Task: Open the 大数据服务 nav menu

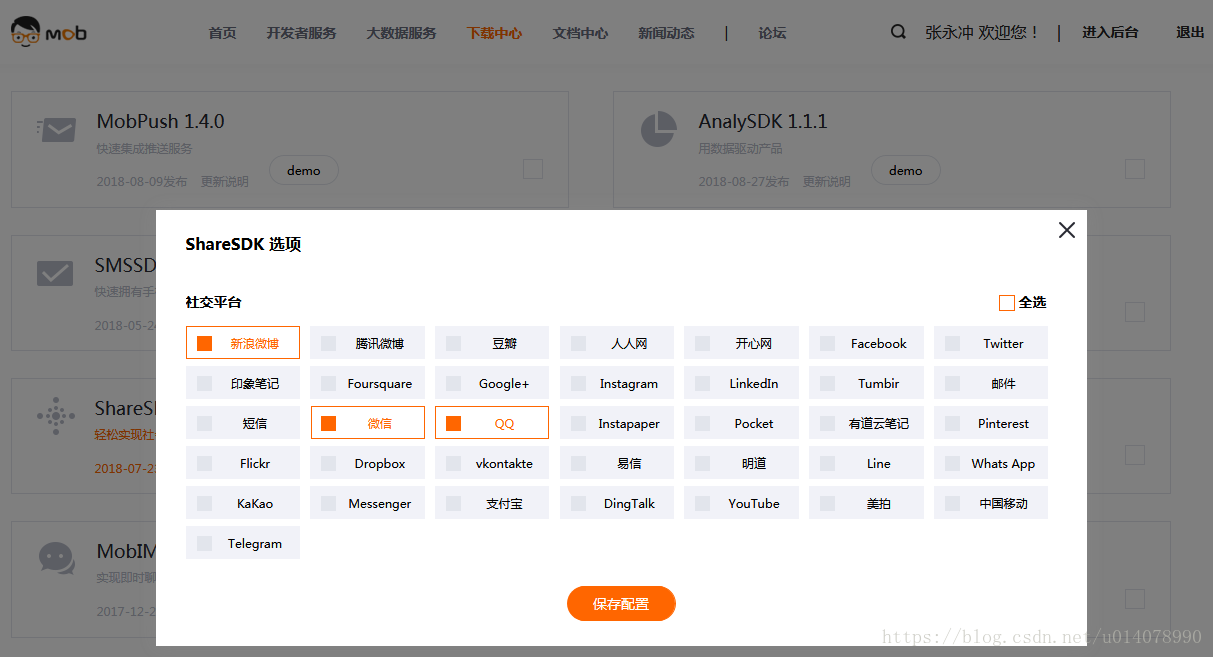Action: coord(401,33)
